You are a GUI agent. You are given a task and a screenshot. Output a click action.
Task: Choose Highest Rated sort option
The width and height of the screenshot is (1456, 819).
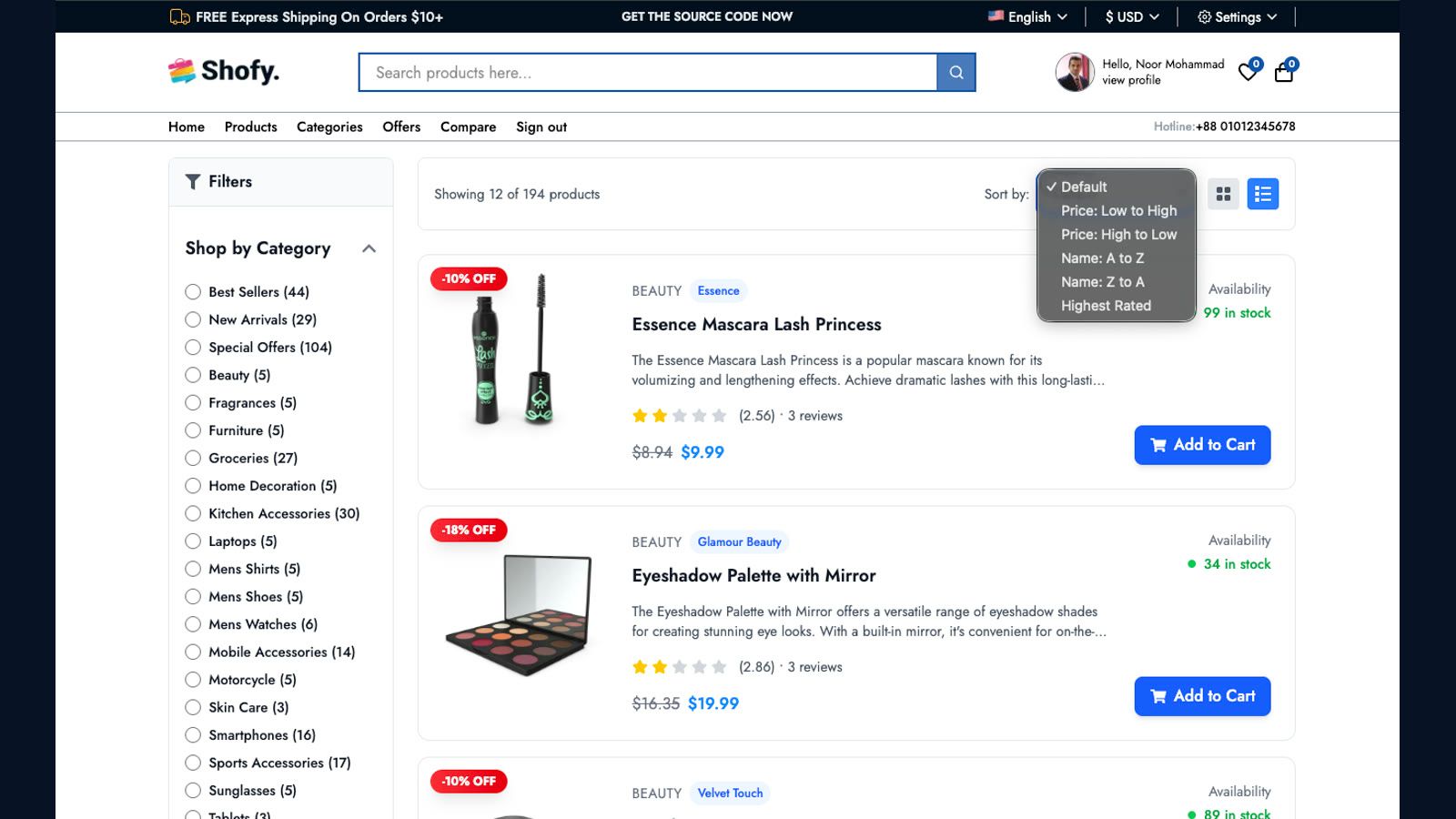coord(1117,306)
